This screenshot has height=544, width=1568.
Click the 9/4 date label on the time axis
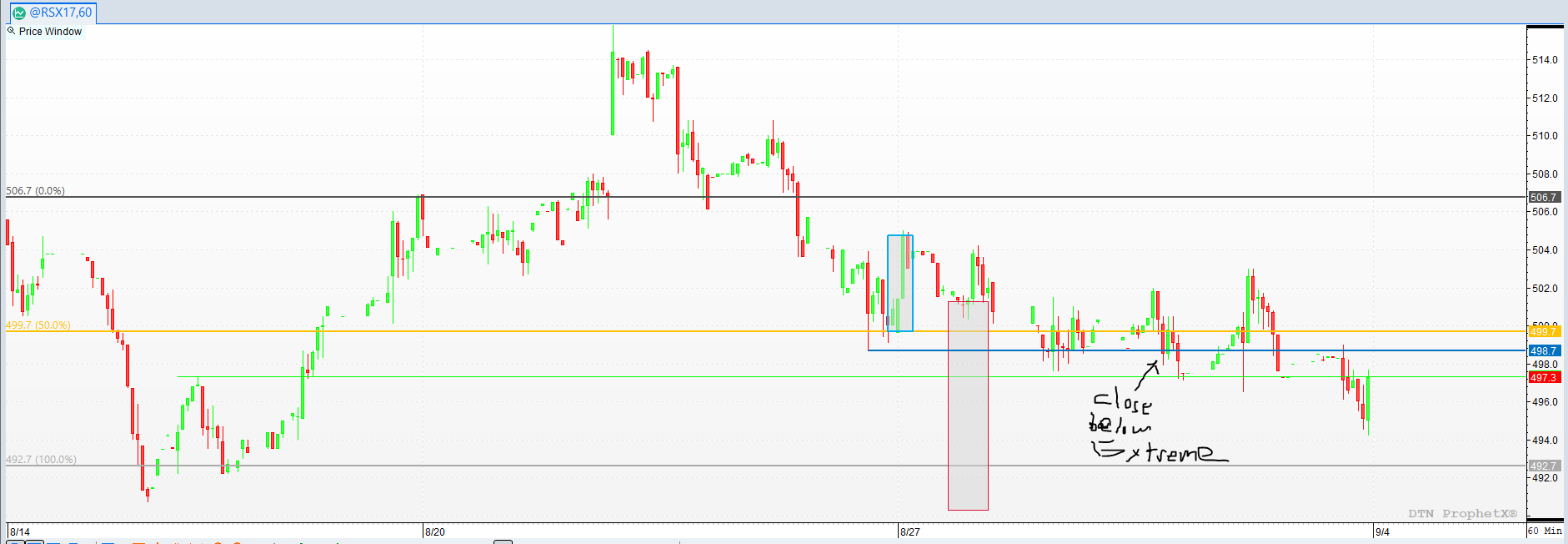[x=1382, y=532]
